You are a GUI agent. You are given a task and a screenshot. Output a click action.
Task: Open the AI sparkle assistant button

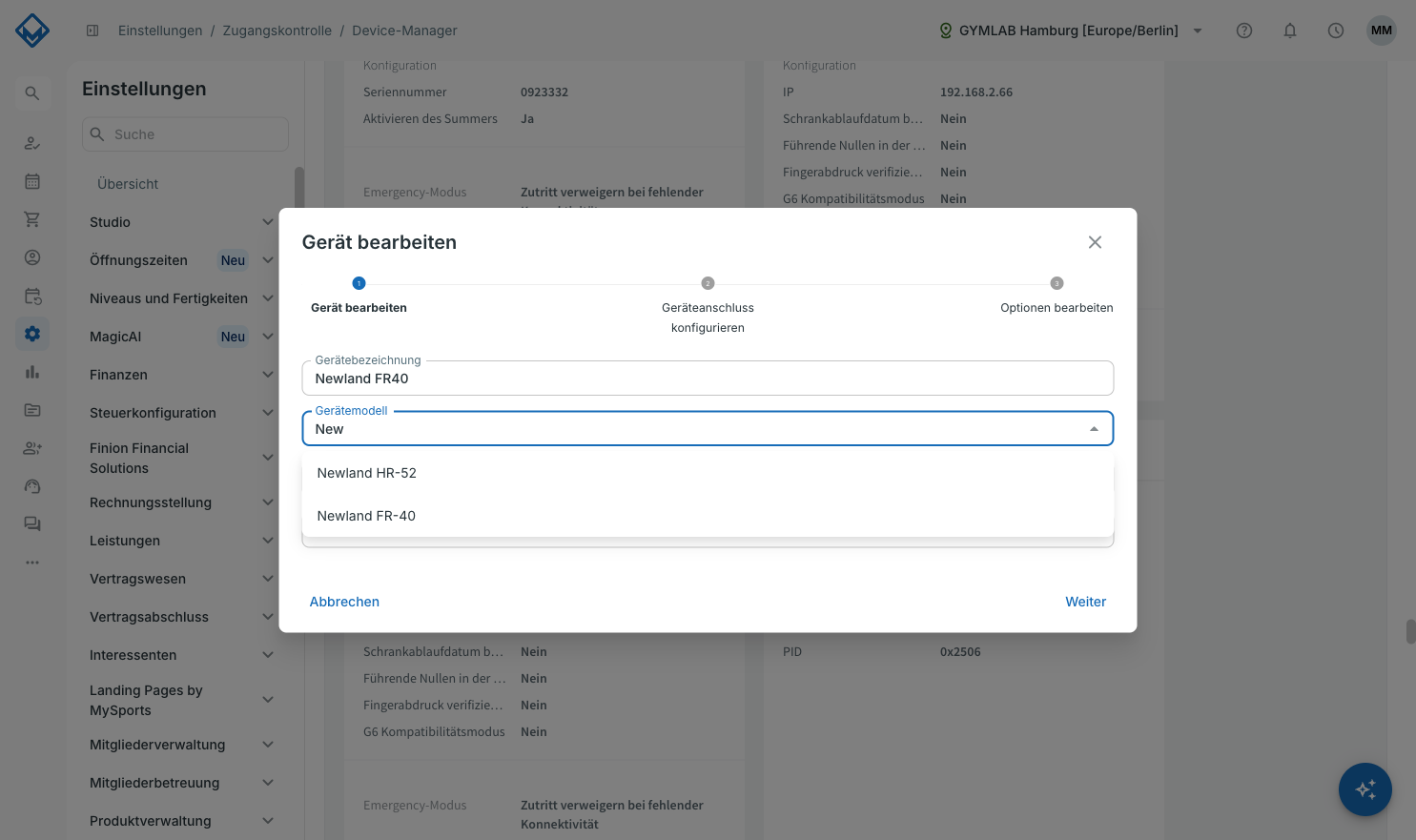coord(1365,789)
